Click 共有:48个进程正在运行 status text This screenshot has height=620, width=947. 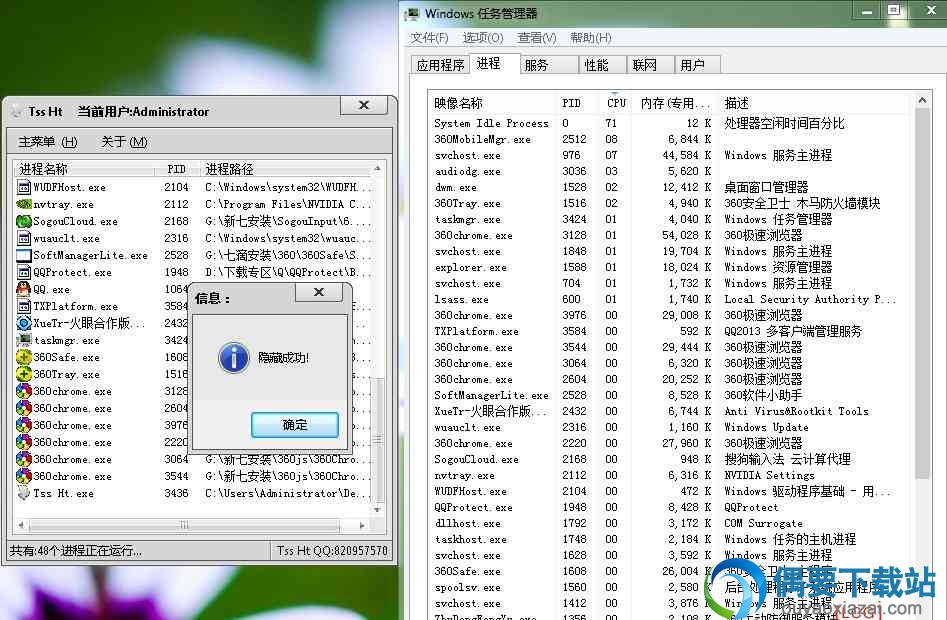coord(75,551)
